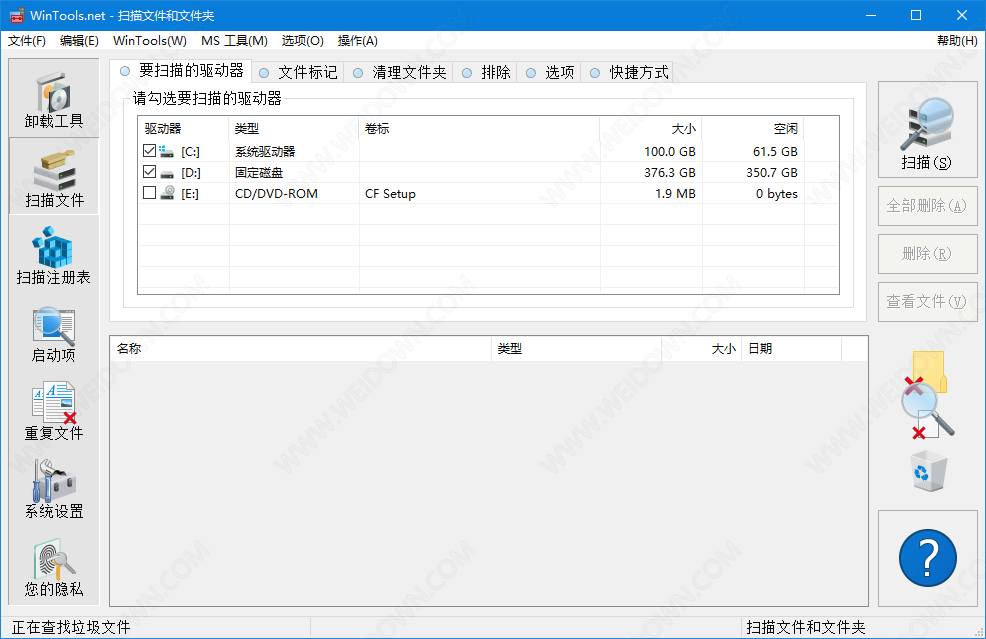Image resolution: width=986 pixels, height=639 pixels.
Task: Sort drives by 大小 column header
Action: point(651,128)
